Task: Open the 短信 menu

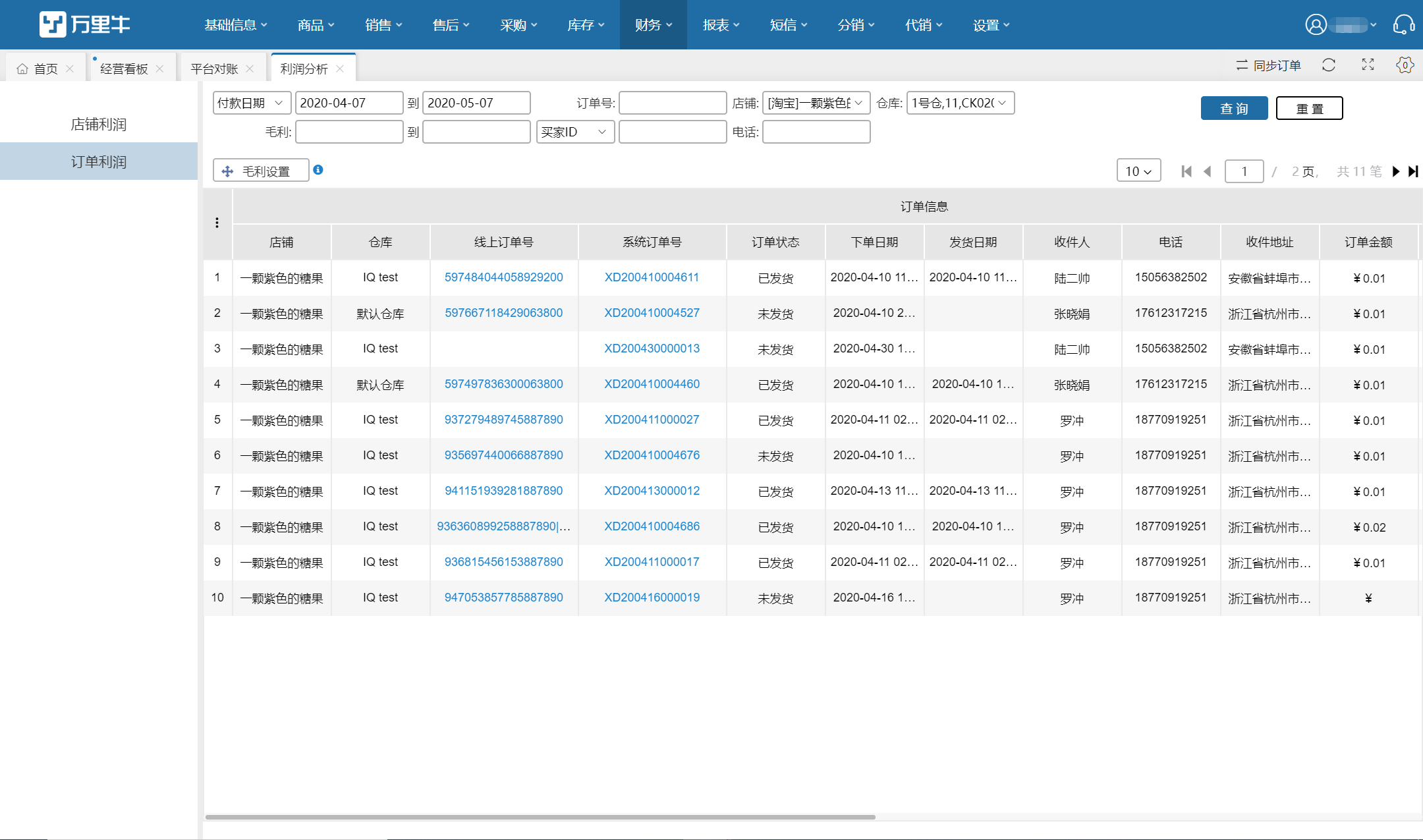Action: click(788, 25)
